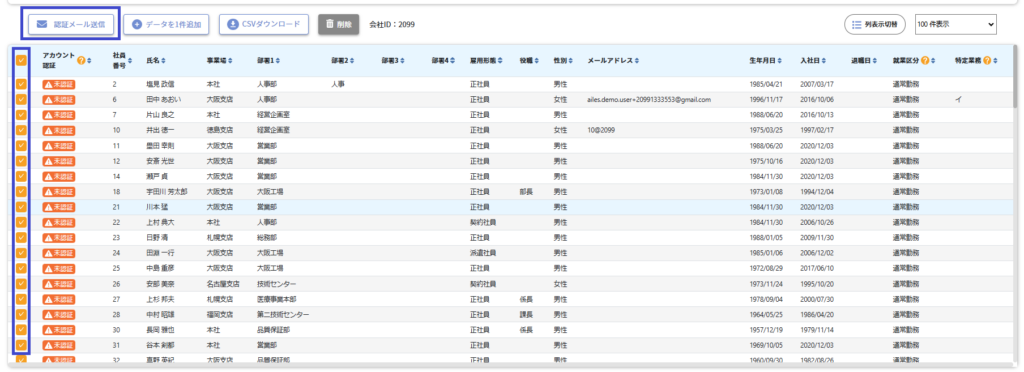1024x372 pixels.
Task: Click 未認証 warning badge for 田中 あおい
Action: click(x=59, y=100)
